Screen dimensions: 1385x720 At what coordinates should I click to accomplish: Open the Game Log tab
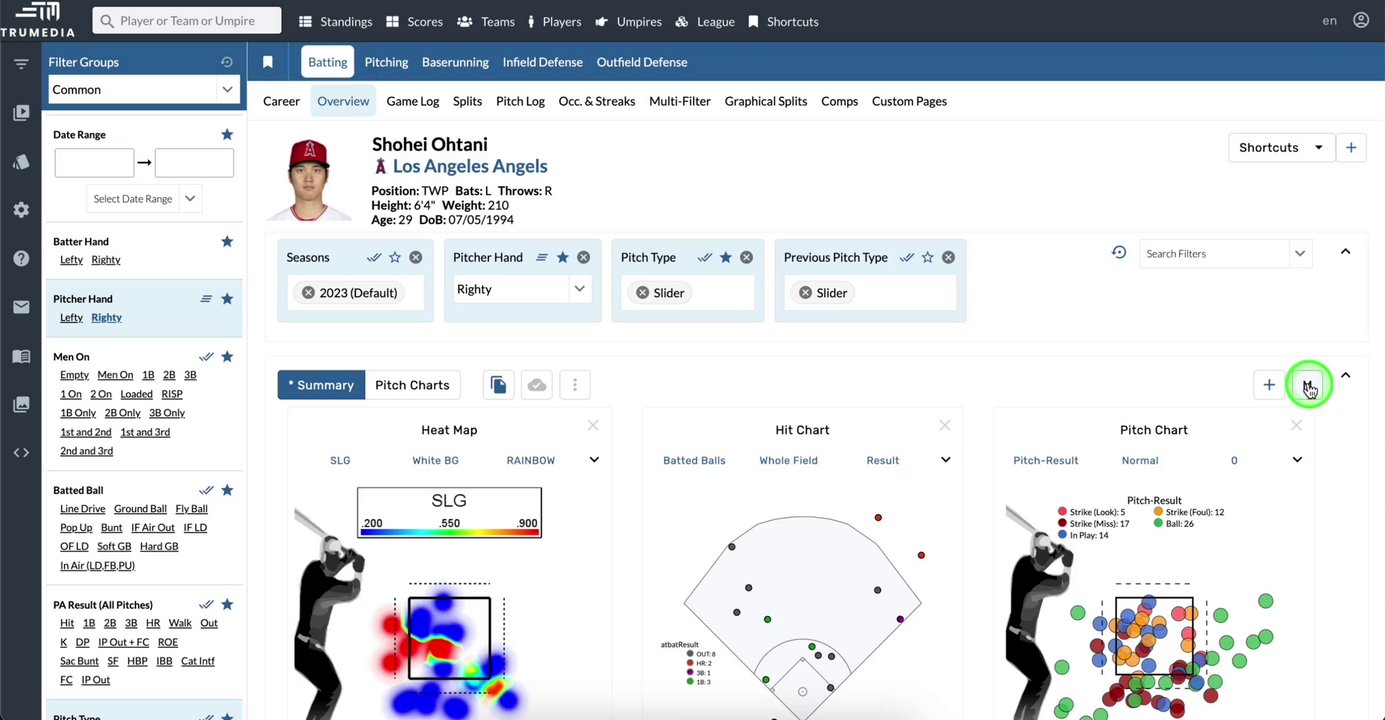coord(413,101)
